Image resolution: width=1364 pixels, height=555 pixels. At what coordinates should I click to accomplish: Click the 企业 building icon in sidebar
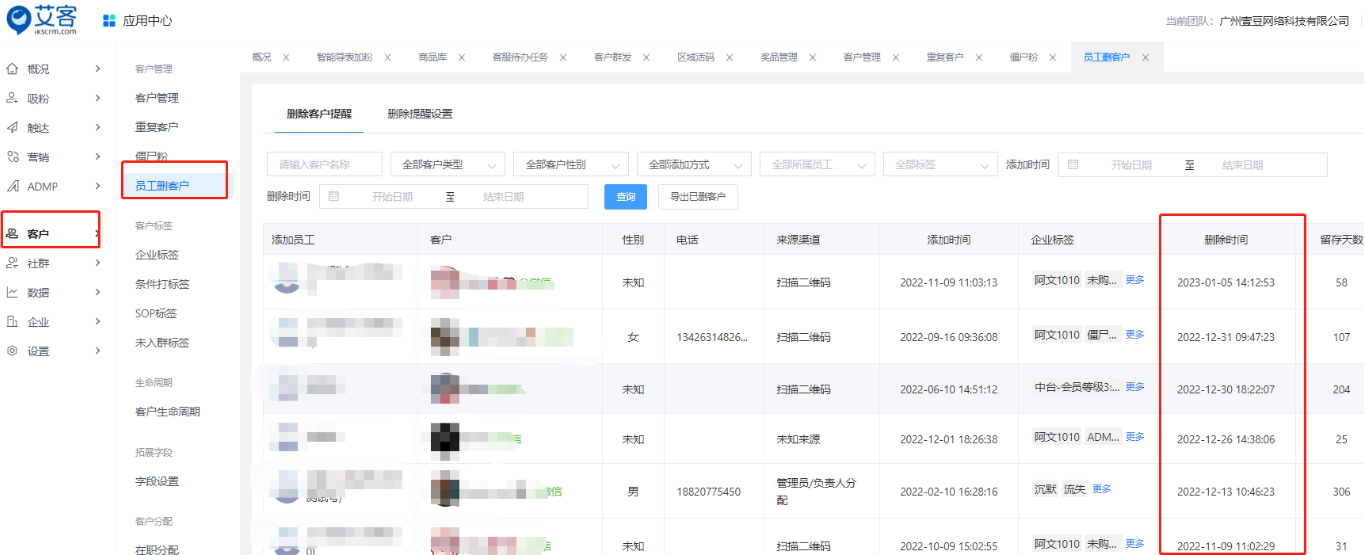(13, 322)
